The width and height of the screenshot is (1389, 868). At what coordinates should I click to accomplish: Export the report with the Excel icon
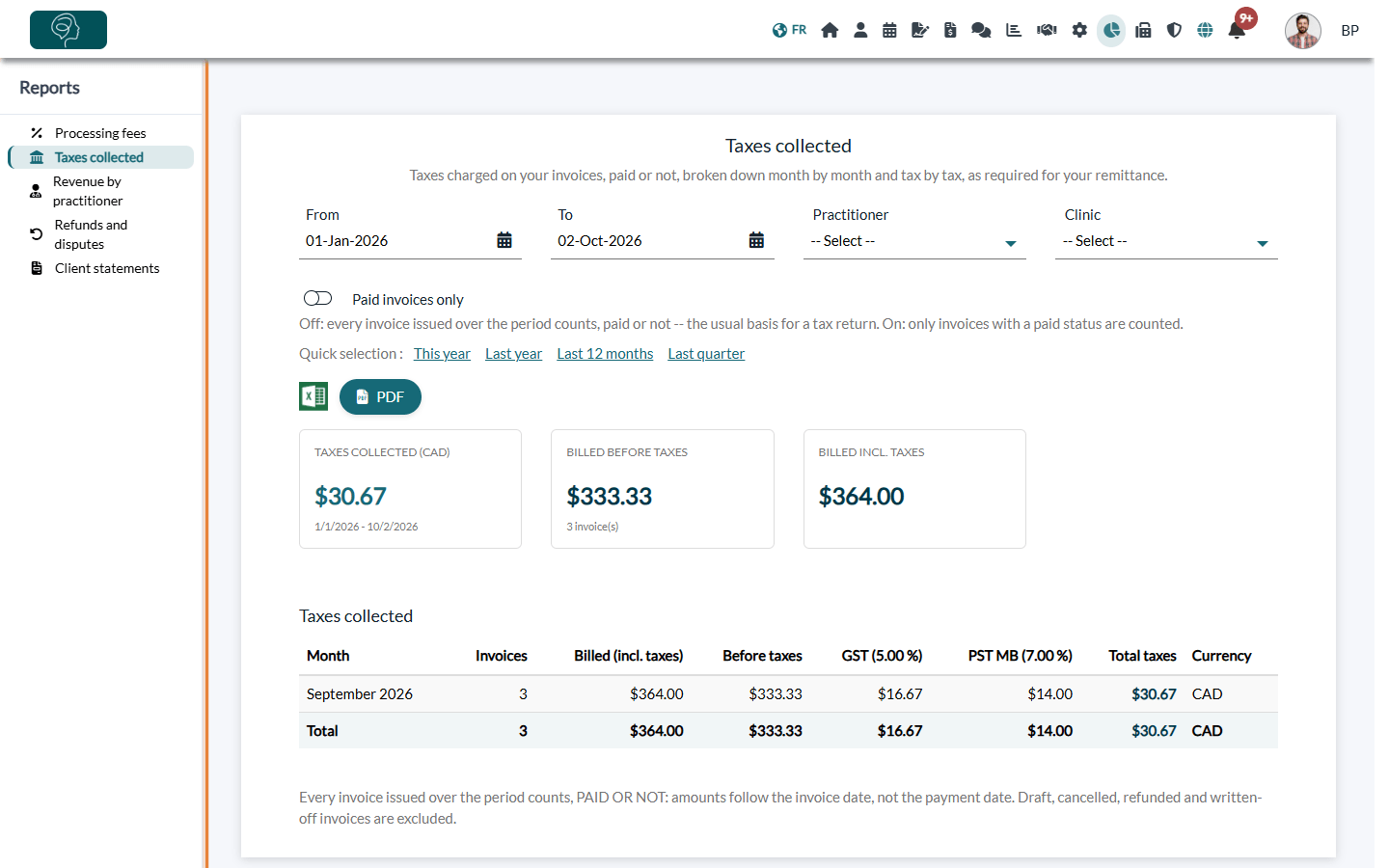[x=313, y=396]
